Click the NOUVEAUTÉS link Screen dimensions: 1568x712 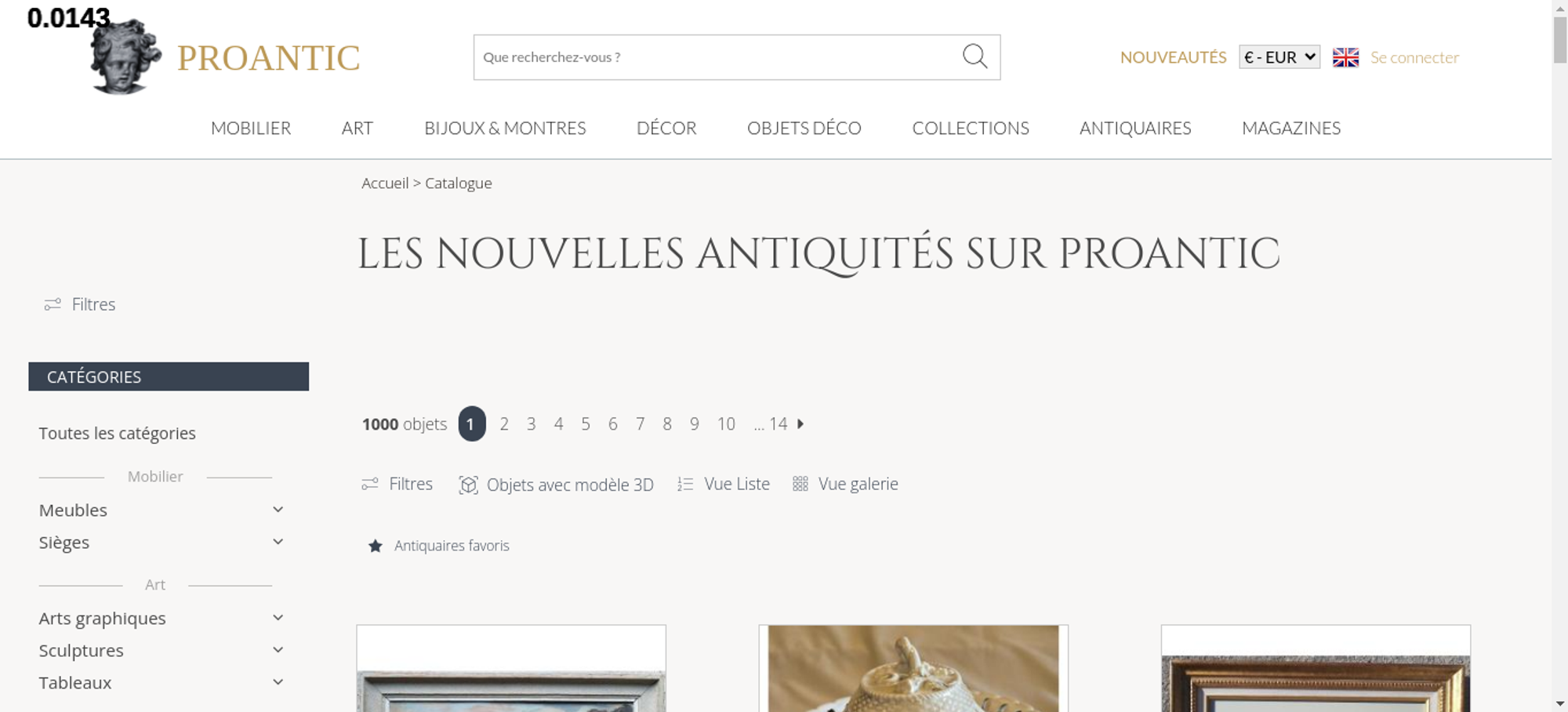point(1173,57)
